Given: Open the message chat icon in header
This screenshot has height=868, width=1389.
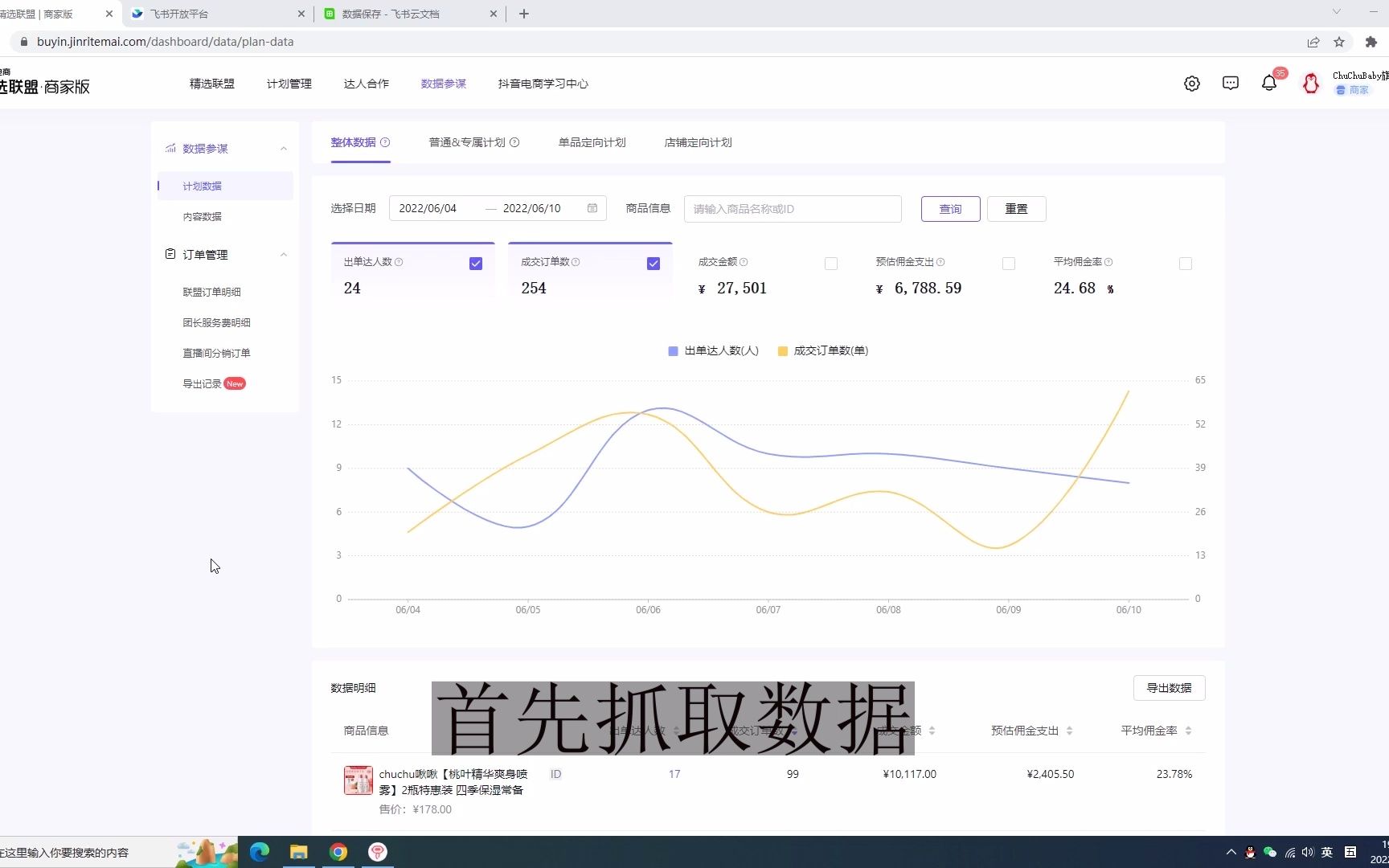Looking at the screenshot, I should coord(1231,84).
